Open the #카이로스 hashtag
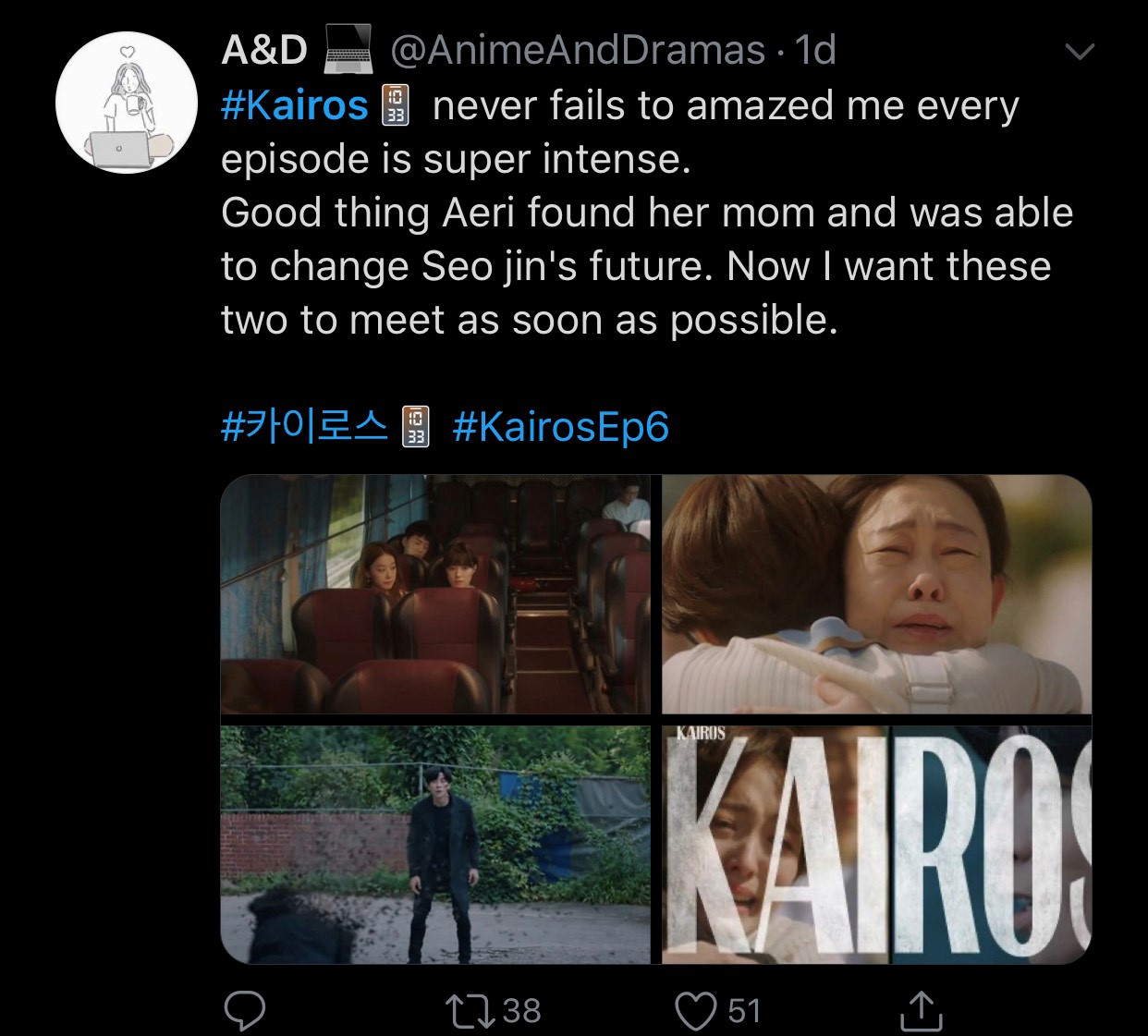This screenshot has width=1148, height=1036. [305, 426]
